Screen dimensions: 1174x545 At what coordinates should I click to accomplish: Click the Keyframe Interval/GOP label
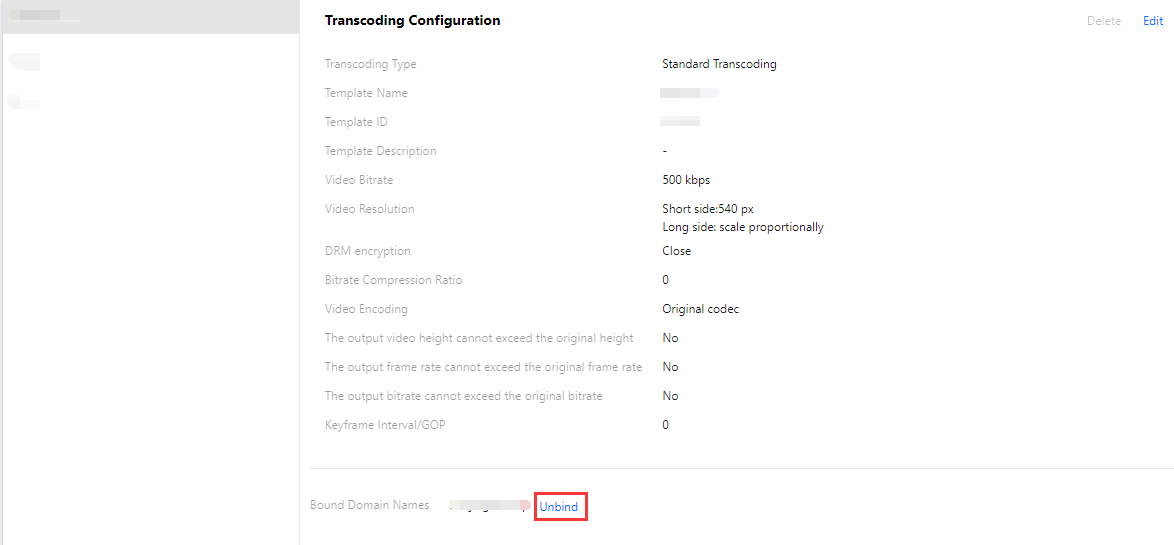(x=385, y=425)
